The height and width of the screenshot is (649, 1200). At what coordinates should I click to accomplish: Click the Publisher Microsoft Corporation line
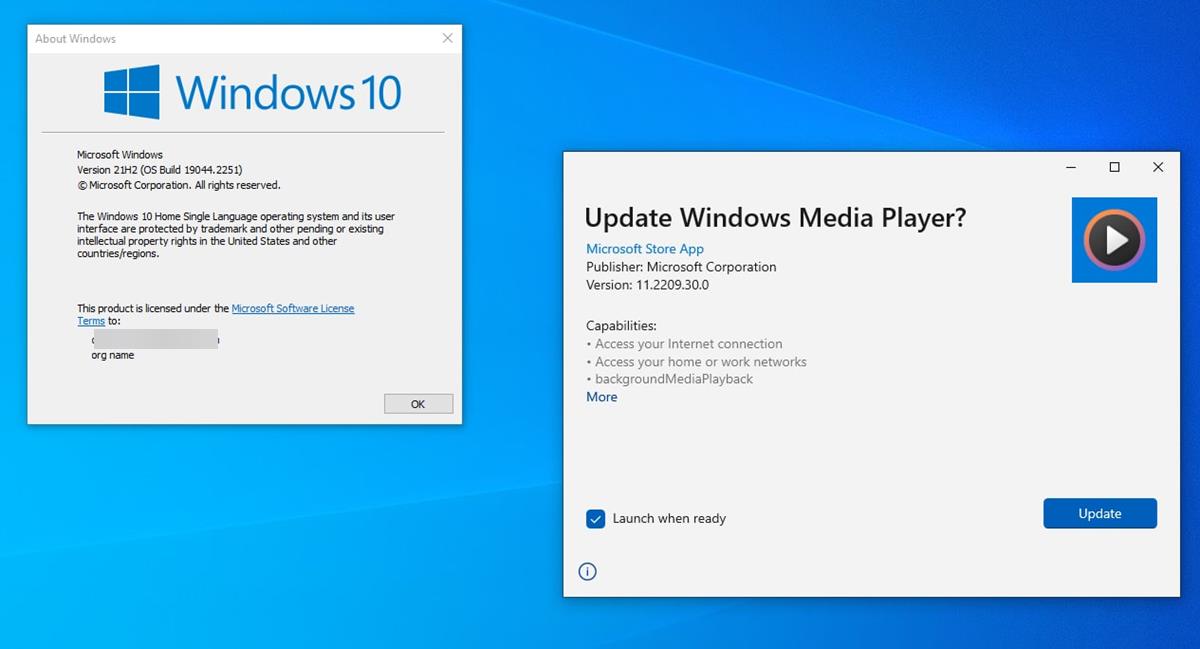coord(680,266)
